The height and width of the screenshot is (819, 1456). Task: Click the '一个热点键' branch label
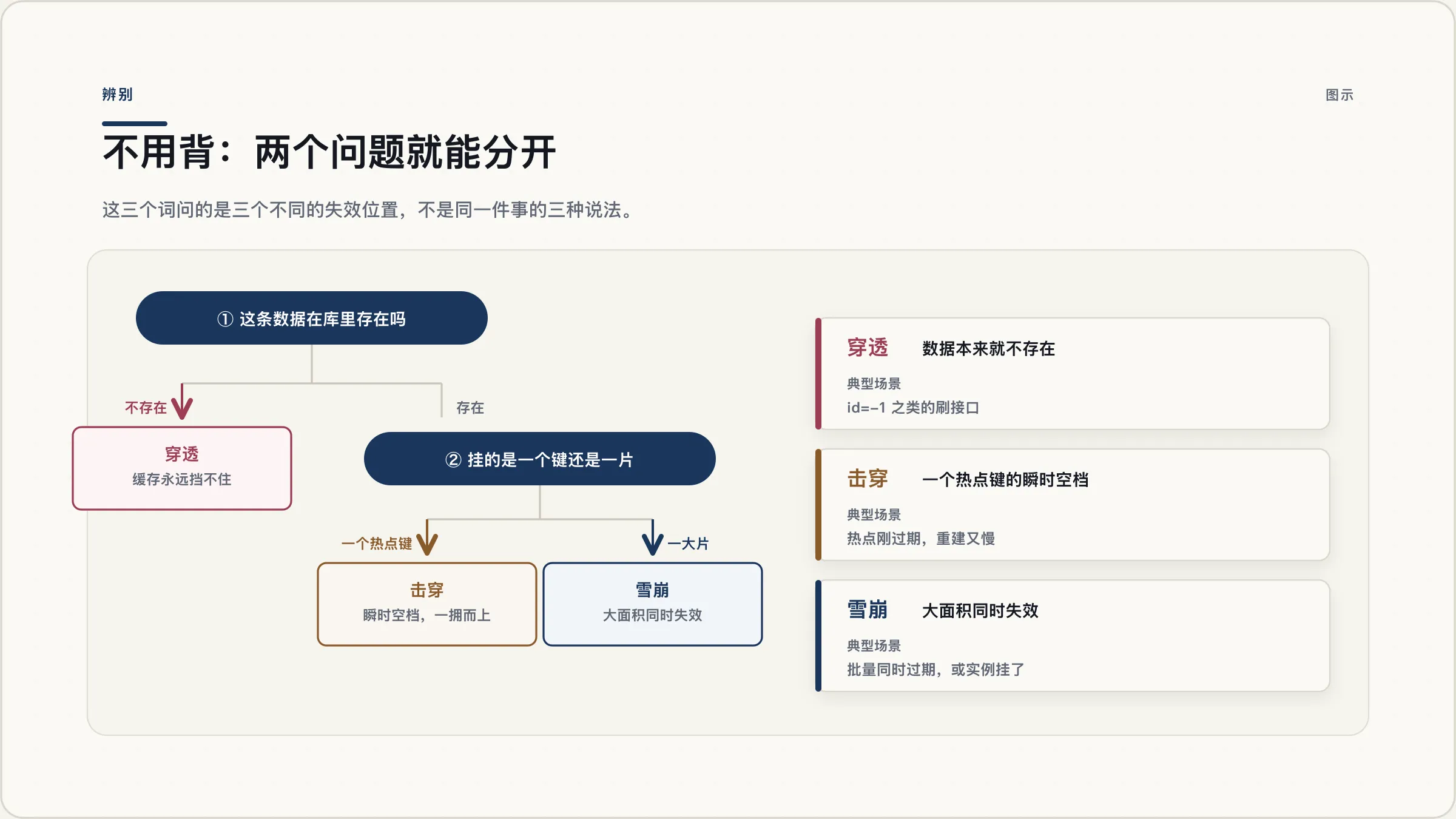377,544
